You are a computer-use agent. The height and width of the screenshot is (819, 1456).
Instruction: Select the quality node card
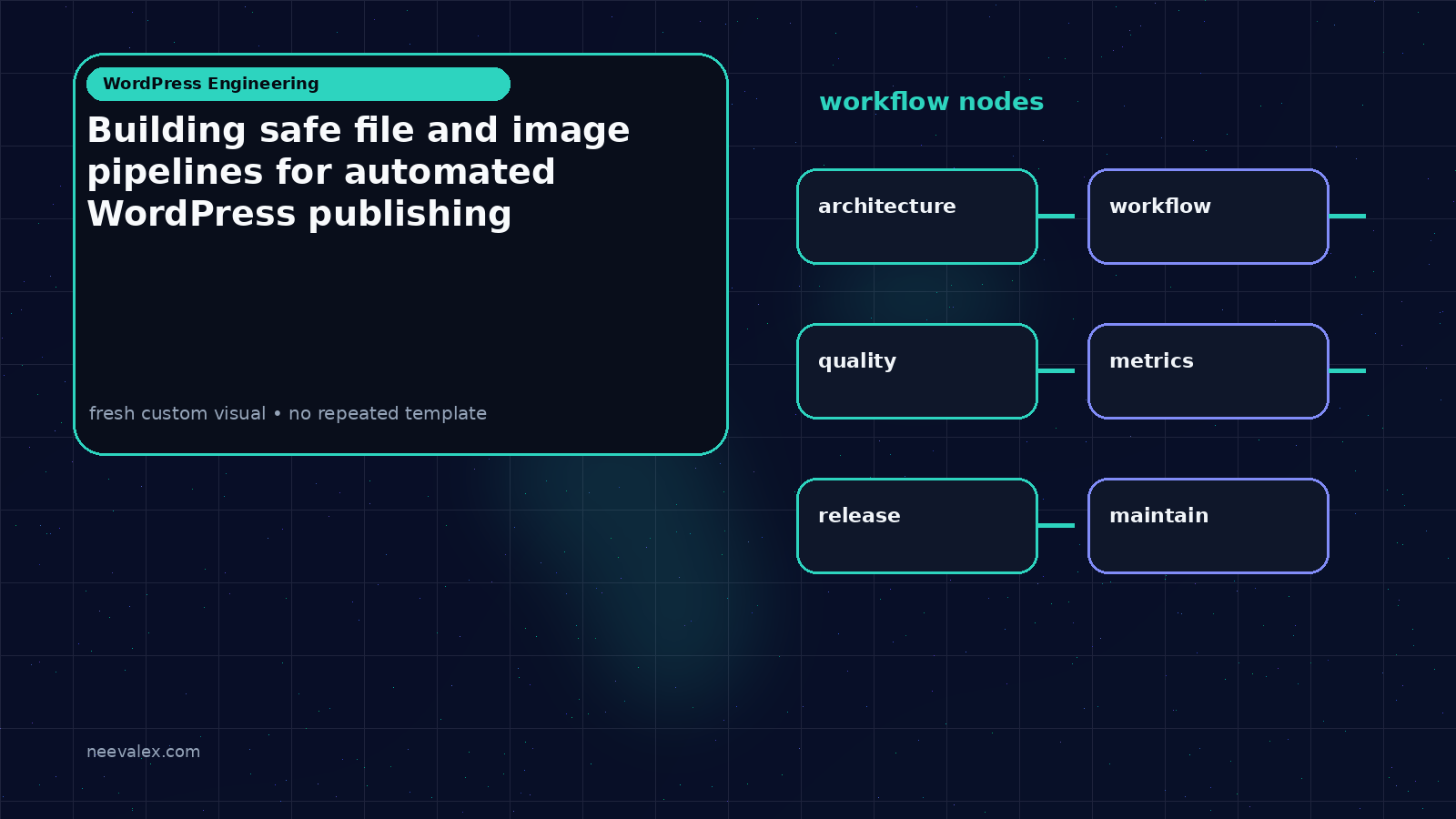coord(917,371)
